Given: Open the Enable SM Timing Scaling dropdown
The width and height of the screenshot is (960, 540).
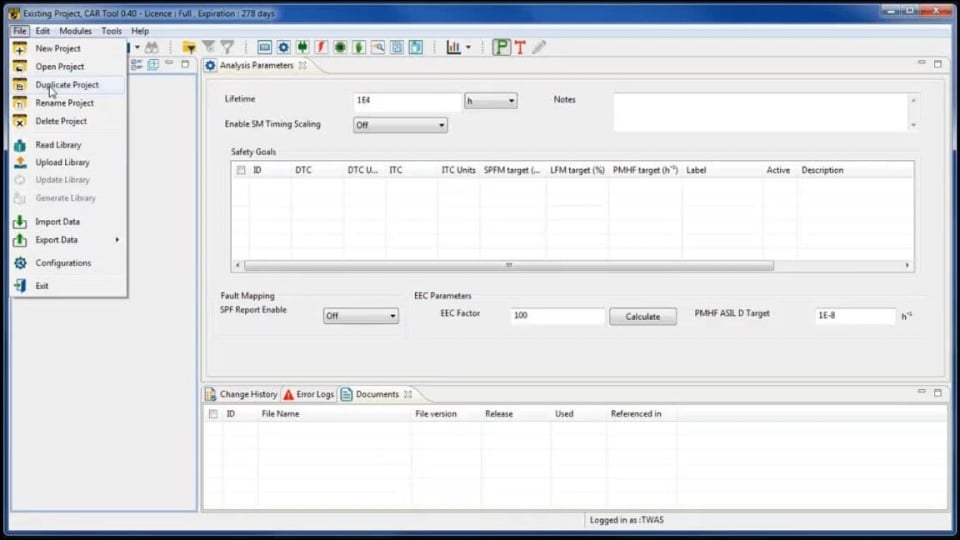Looking at the screenshot, I should pyautogui.click(x=400, y=125).
